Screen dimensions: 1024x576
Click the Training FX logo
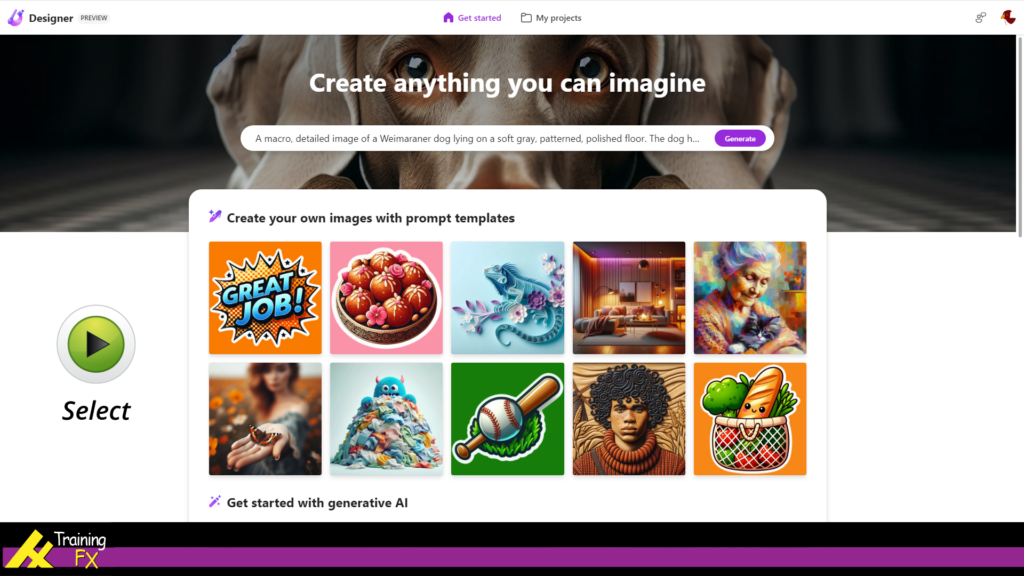[57, 549]
